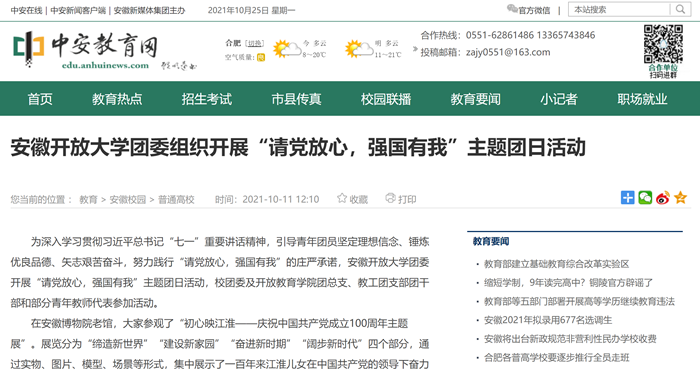Screen dimensions: 700x369
Task: Open 合肥各普高学校 news link
Action: pos(557,358)
